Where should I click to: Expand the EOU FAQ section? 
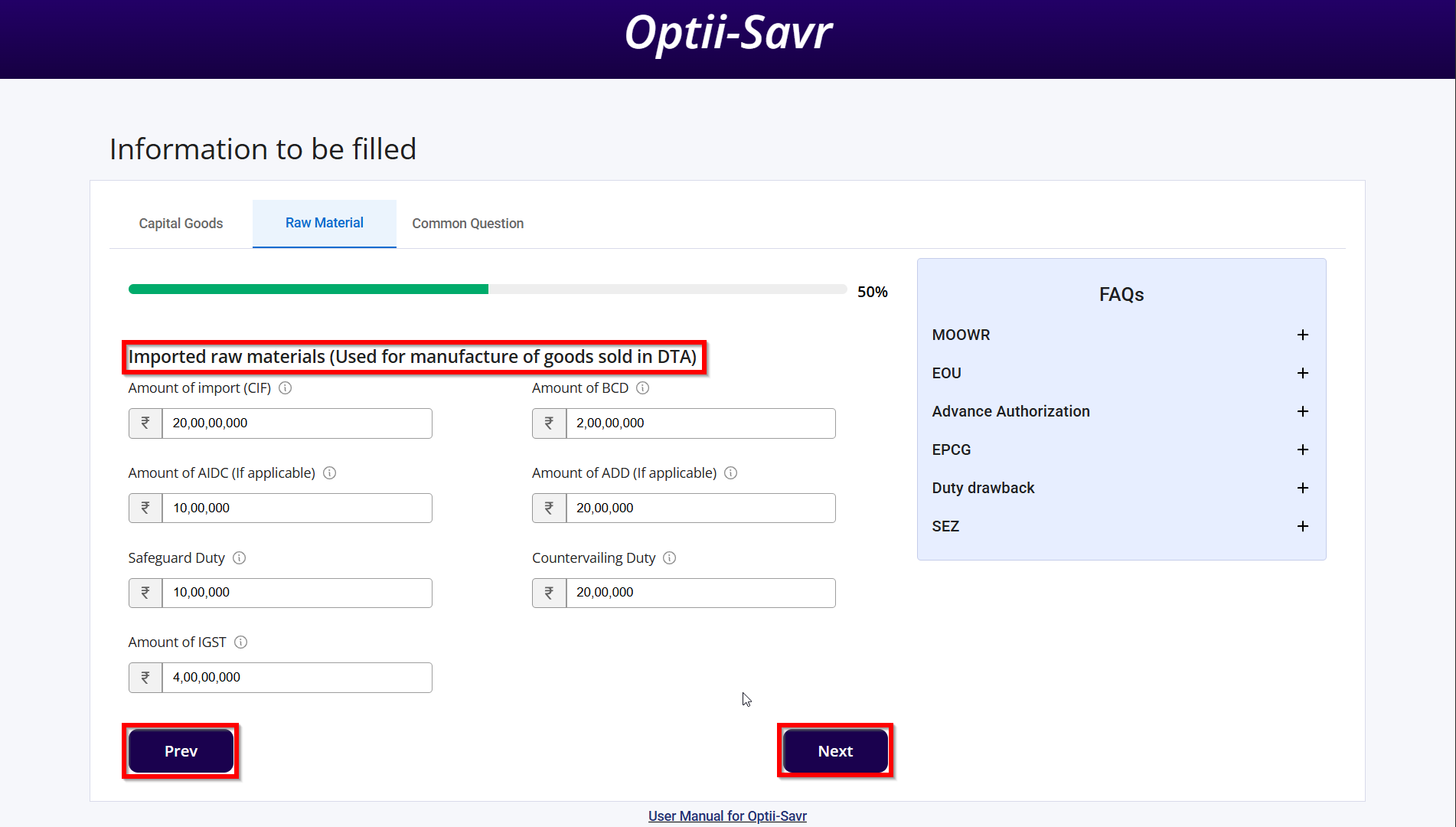coord(1302,373)
